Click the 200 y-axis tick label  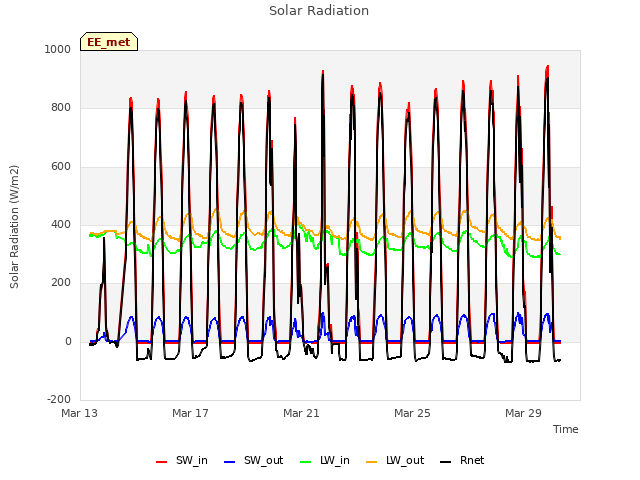coord(61,282)
